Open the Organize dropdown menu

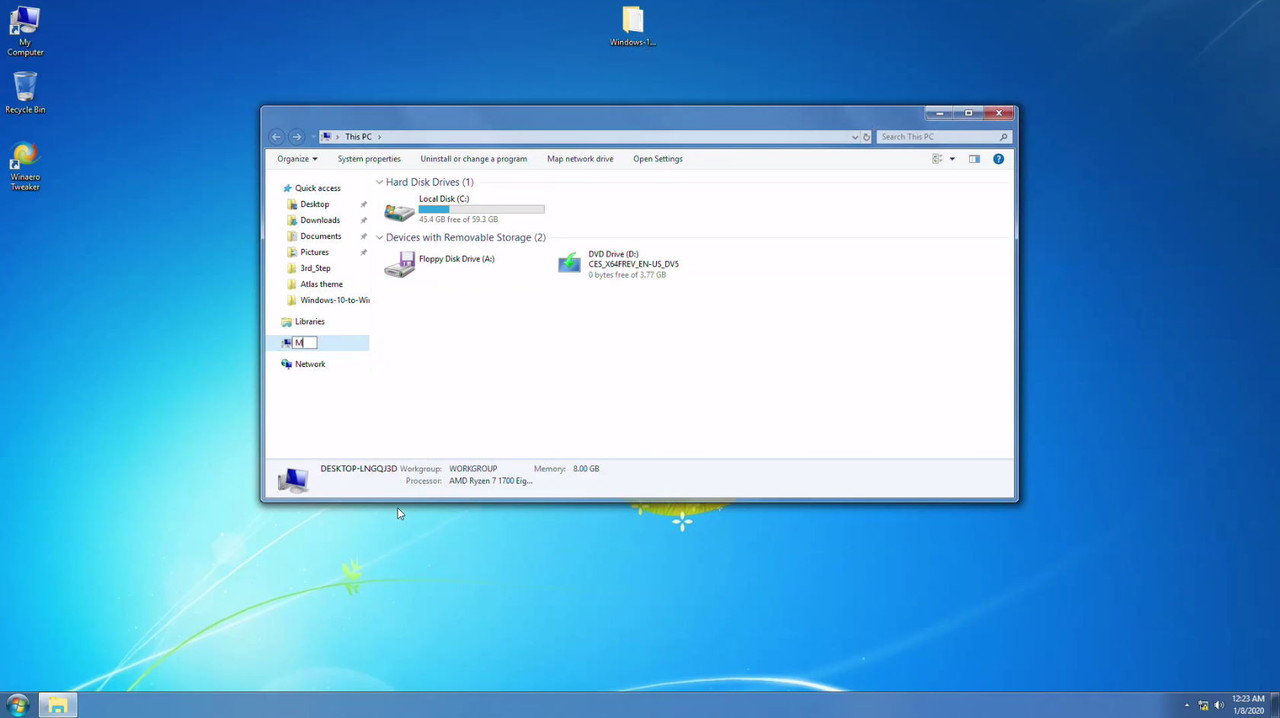pyautogui.click(x=297, y=159)
